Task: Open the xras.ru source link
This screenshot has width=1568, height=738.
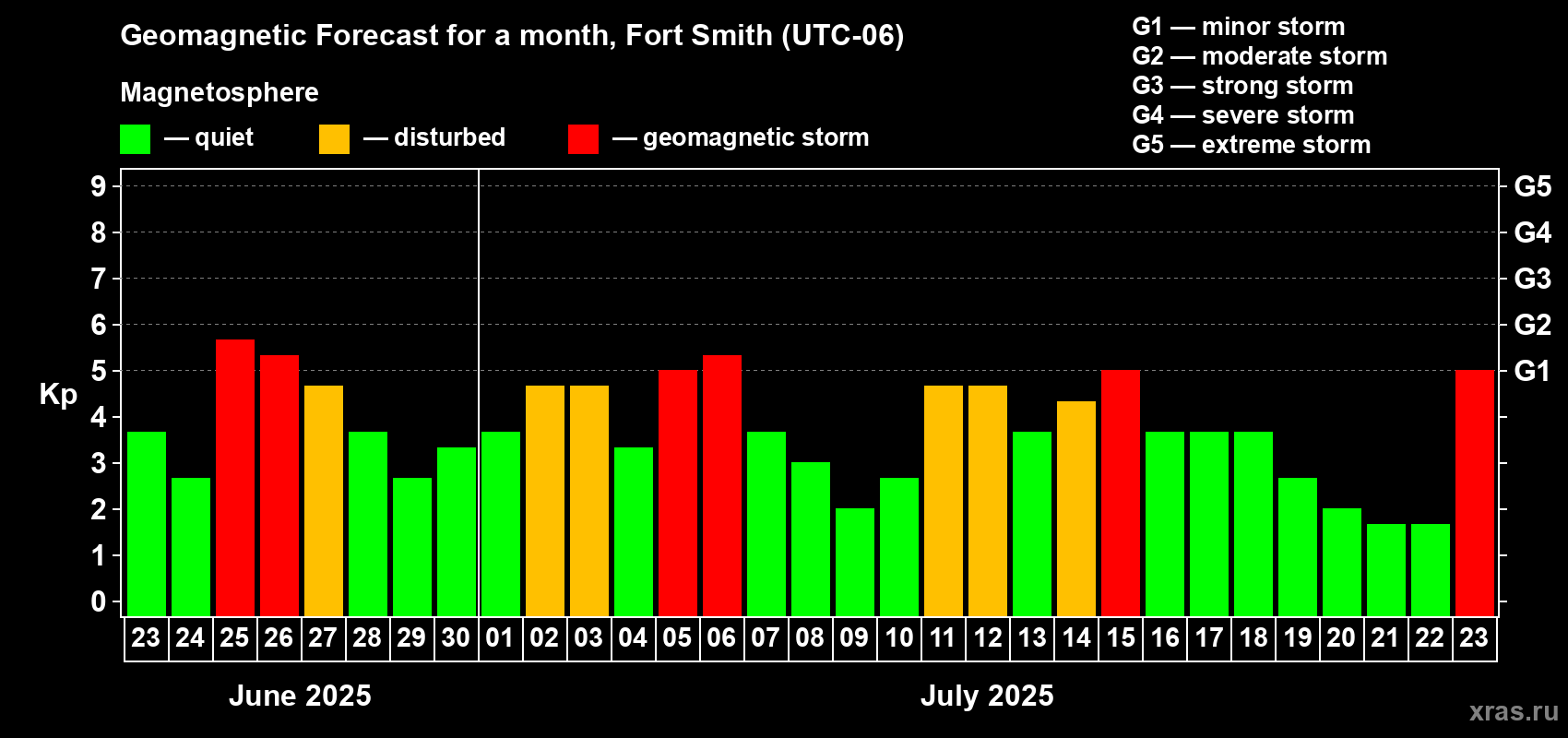Action: click(1514, 711)
